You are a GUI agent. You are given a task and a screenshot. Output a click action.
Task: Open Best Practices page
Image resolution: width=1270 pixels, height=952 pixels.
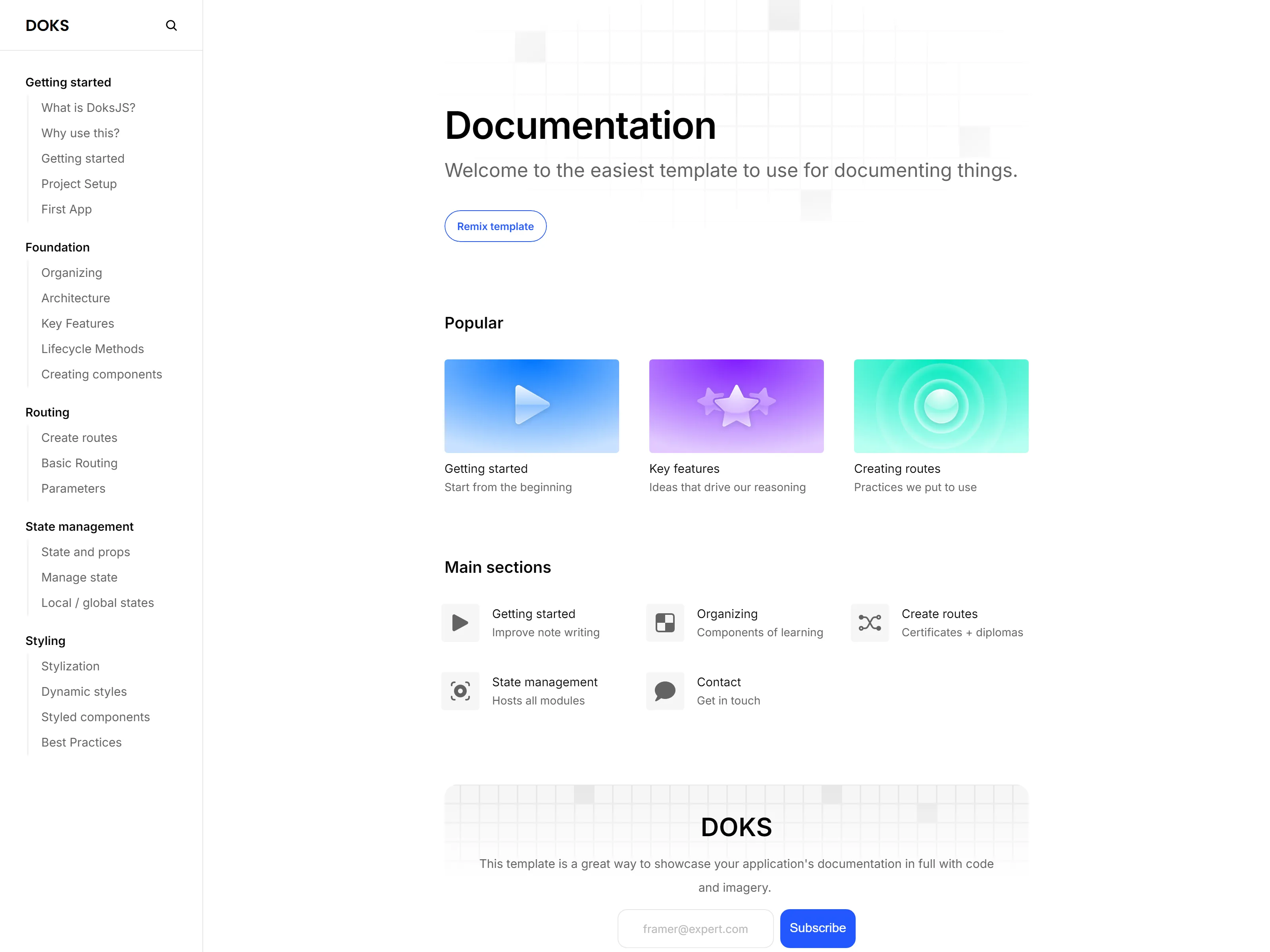[x=81, y=743]
